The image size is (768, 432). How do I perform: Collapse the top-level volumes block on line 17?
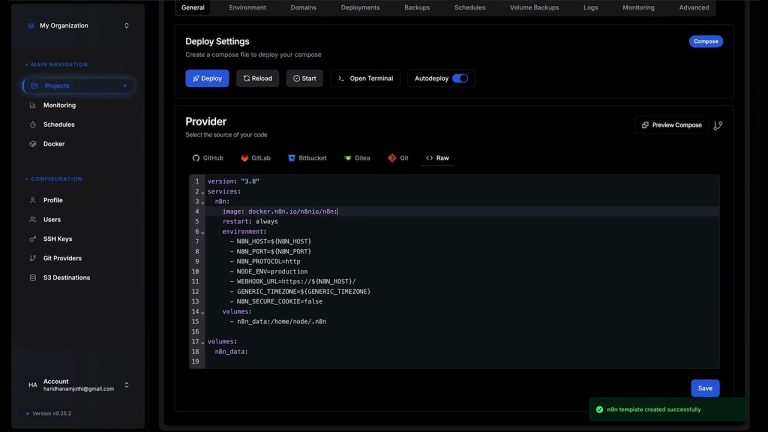(x=202, y=342)
